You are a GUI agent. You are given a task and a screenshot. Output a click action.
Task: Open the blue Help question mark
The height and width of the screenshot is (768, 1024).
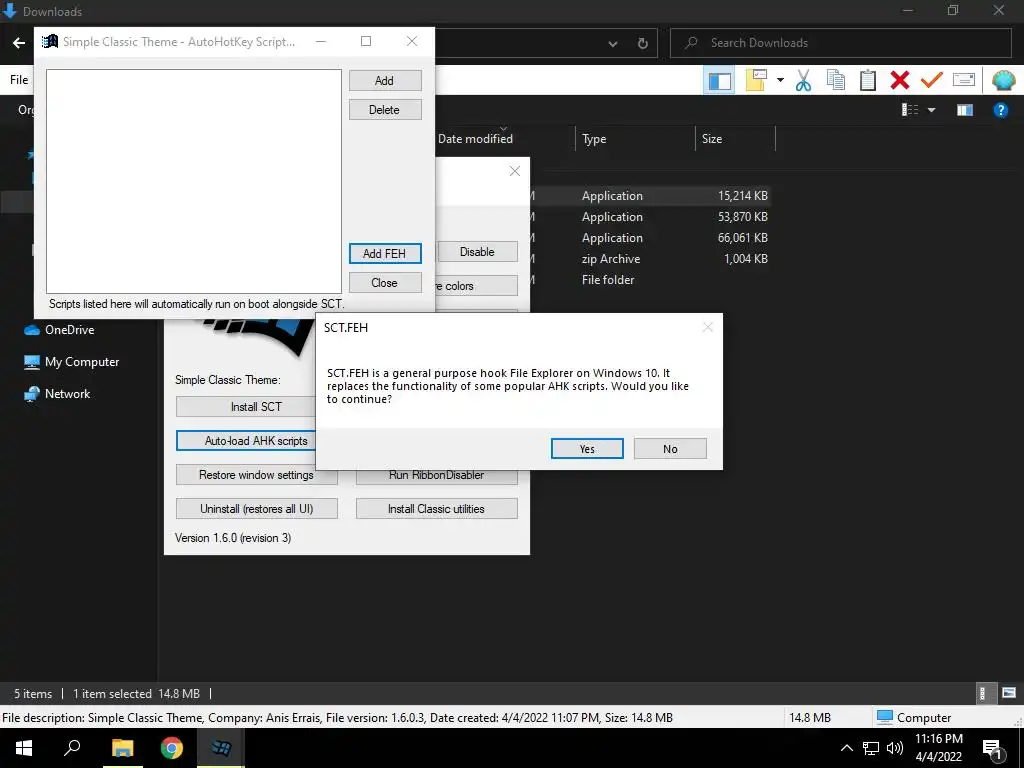coord(1000,110)
